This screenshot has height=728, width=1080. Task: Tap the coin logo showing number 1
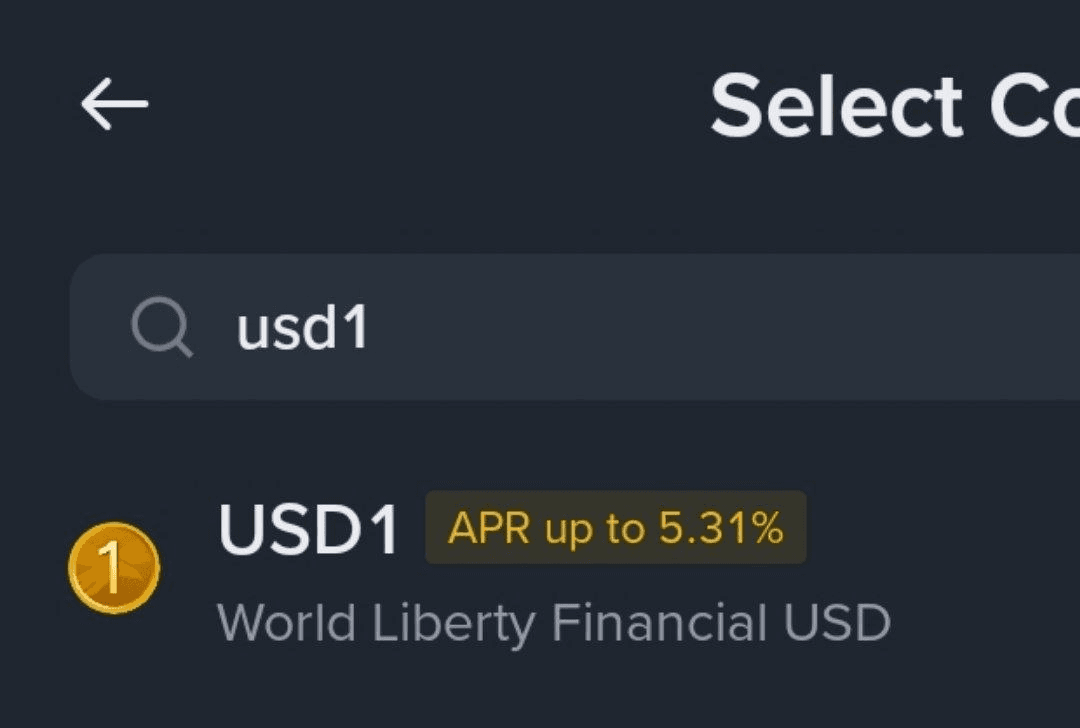(x=113, y=568)
